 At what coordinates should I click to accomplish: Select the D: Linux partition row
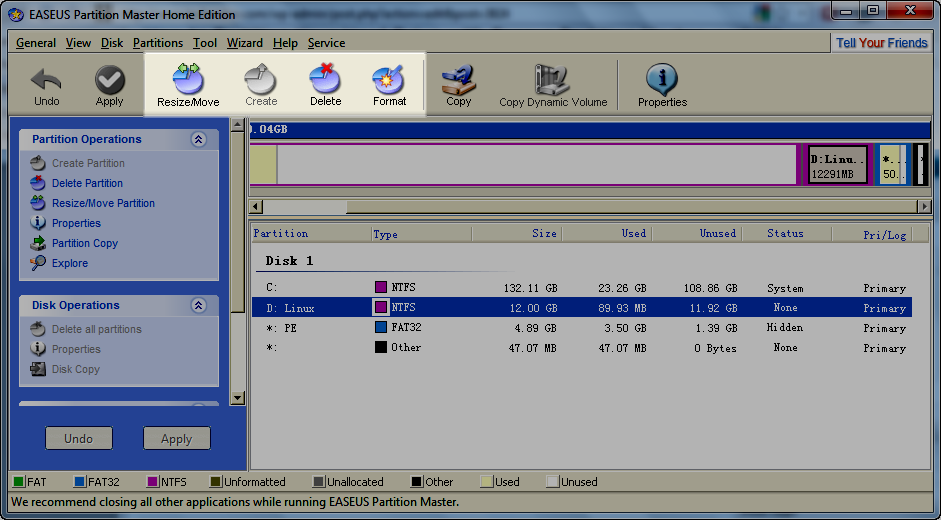[x=582, y=307]
